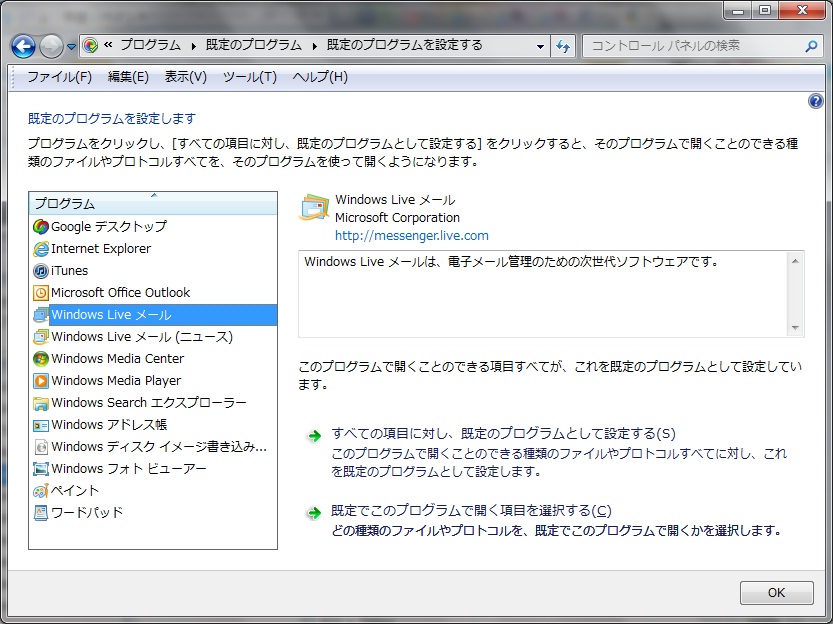The width and height of the screenshot is (833, 624).
Task: Select Windows Media Center entry
Action: (x=117, y=359)
